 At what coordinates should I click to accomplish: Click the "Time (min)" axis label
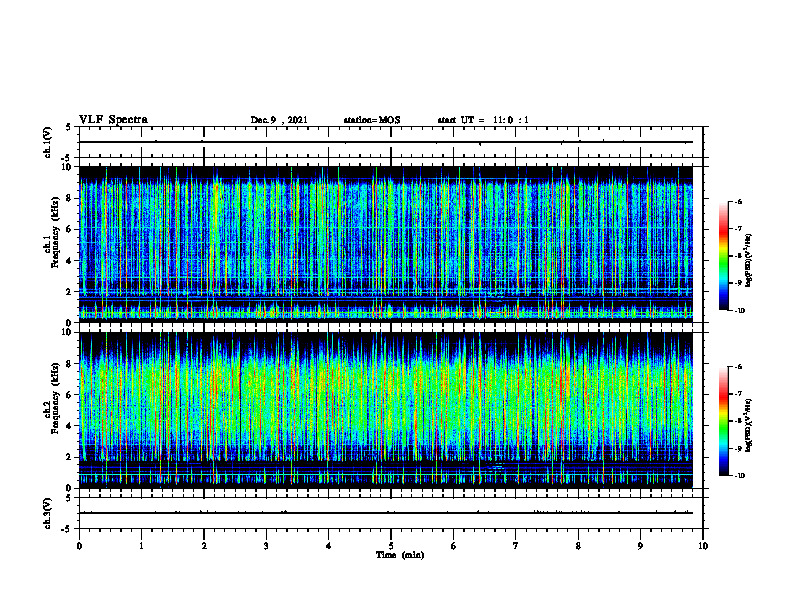pyautogui.click(x=400, y=555)
